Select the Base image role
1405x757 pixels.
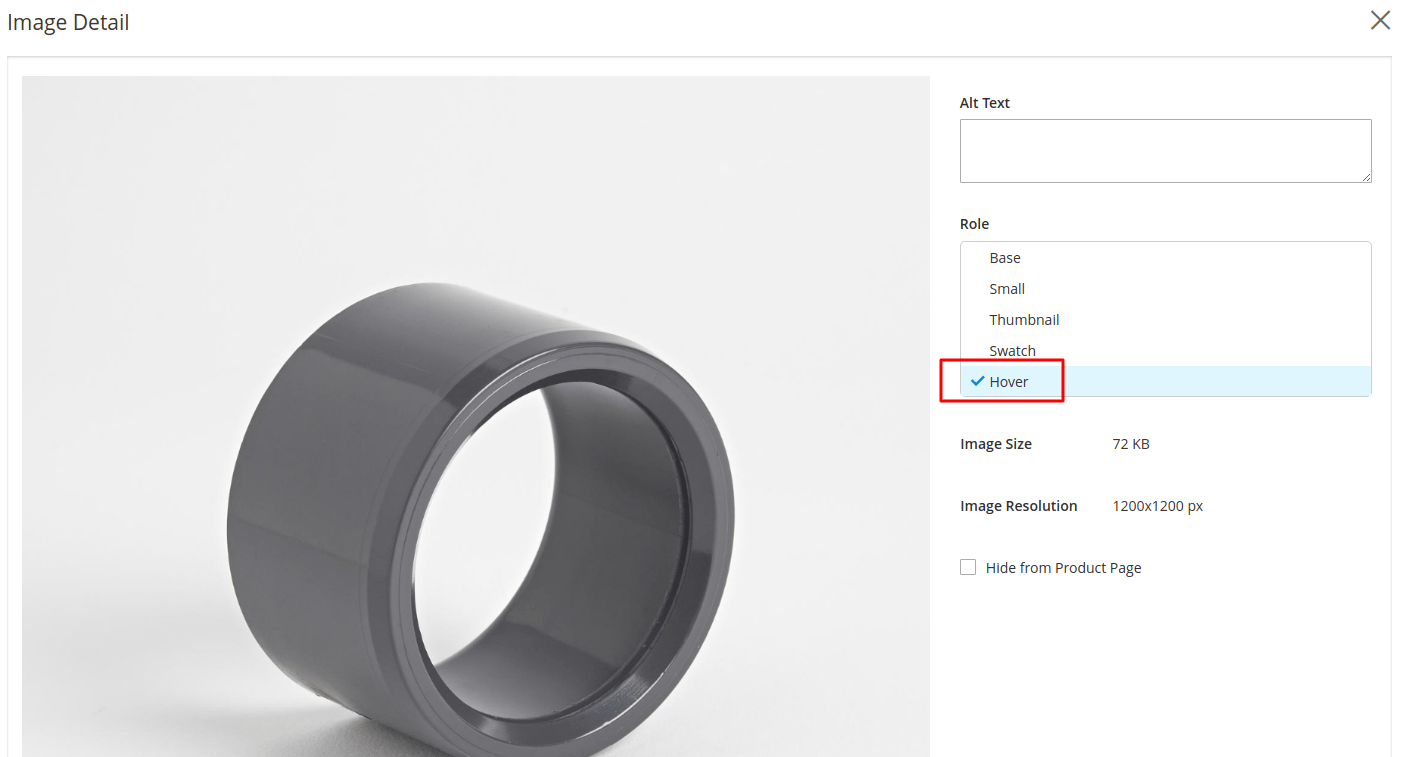tap(1005, 258)
